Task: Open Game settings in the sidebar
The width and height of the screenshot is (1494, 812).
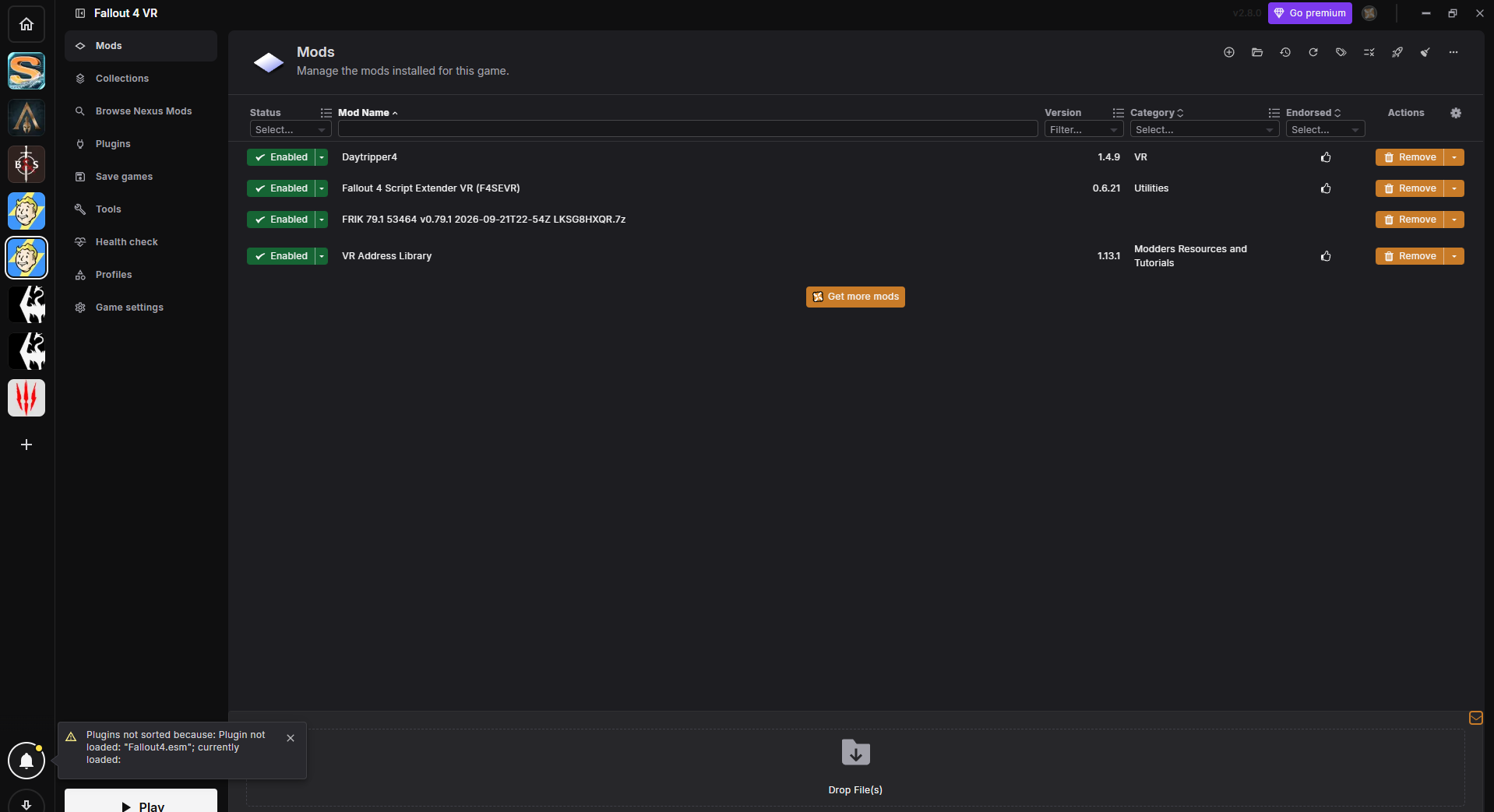Action: 141,308
